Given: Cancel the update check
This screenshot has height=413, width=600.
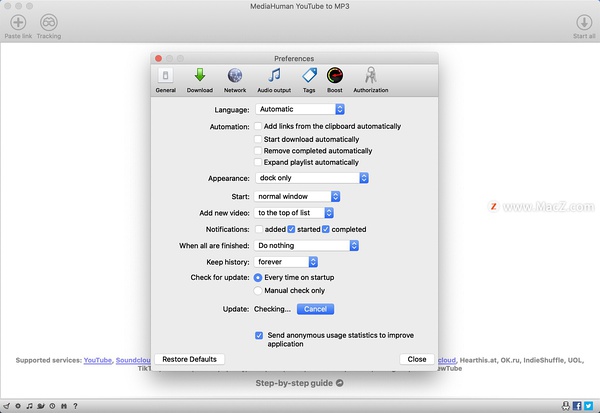Looking at the screenshot, I should [x=315, y=309].
